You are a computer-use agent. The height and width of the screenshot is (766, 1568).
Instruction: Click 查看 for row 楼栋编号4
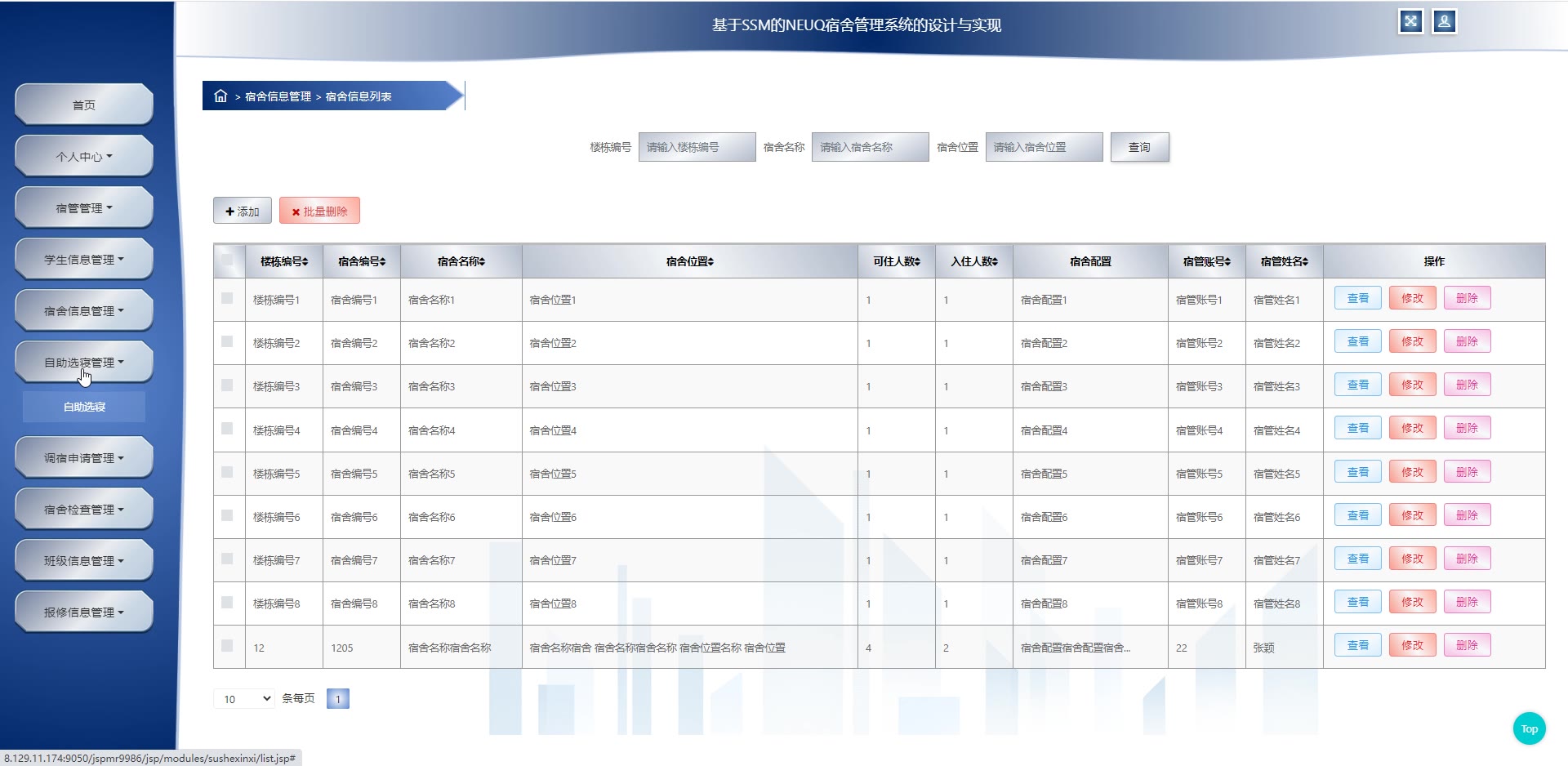1358,428
